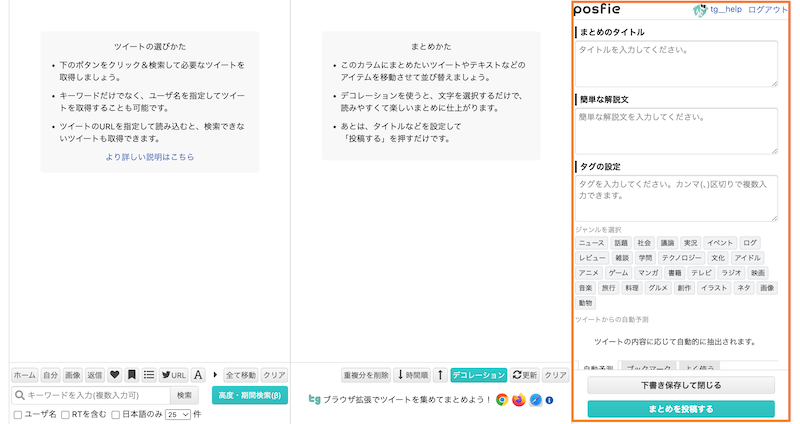
Task: Click the Twitter URL button
Action: coord(174,375)
